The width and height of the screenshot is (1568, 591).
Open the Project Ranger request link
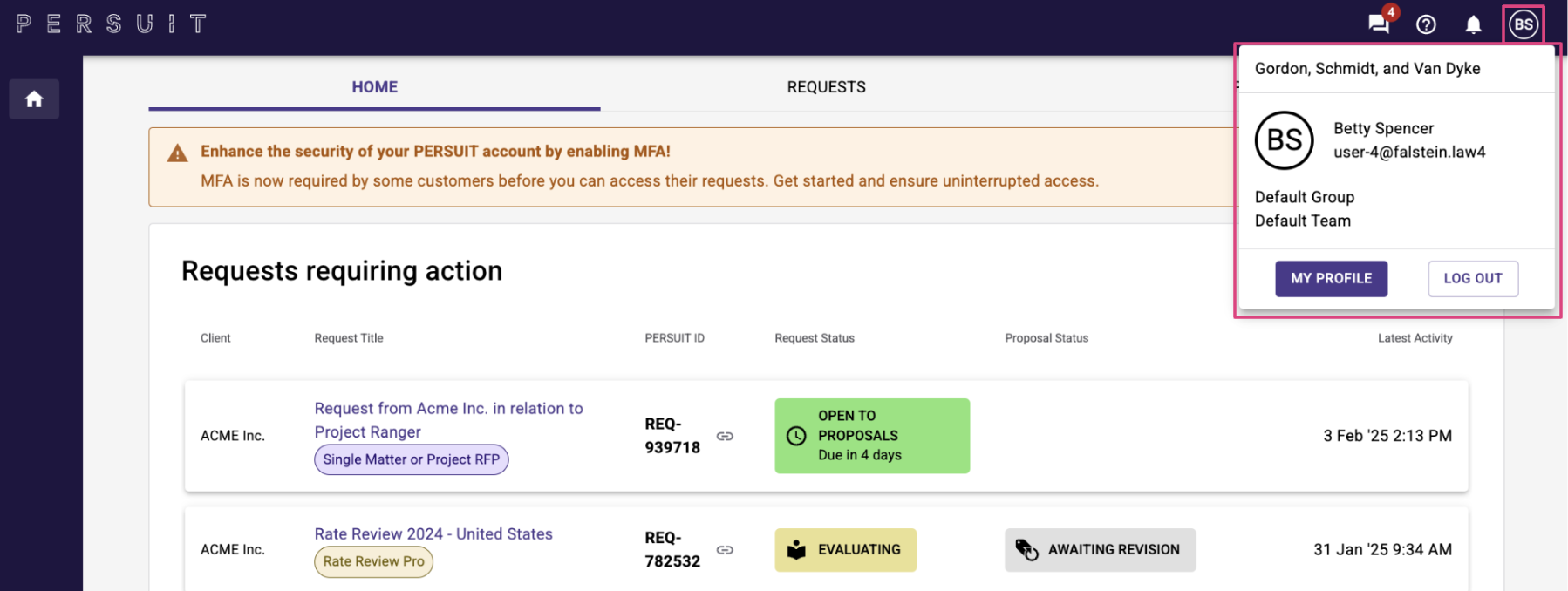tap(448, 419)
